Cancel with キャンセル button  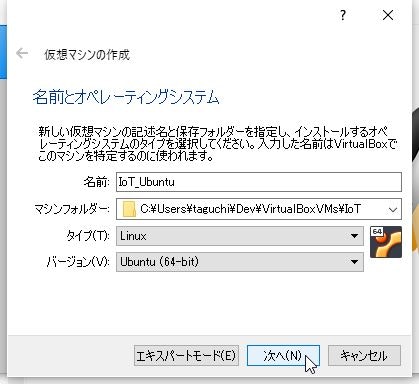coord(364,356)
